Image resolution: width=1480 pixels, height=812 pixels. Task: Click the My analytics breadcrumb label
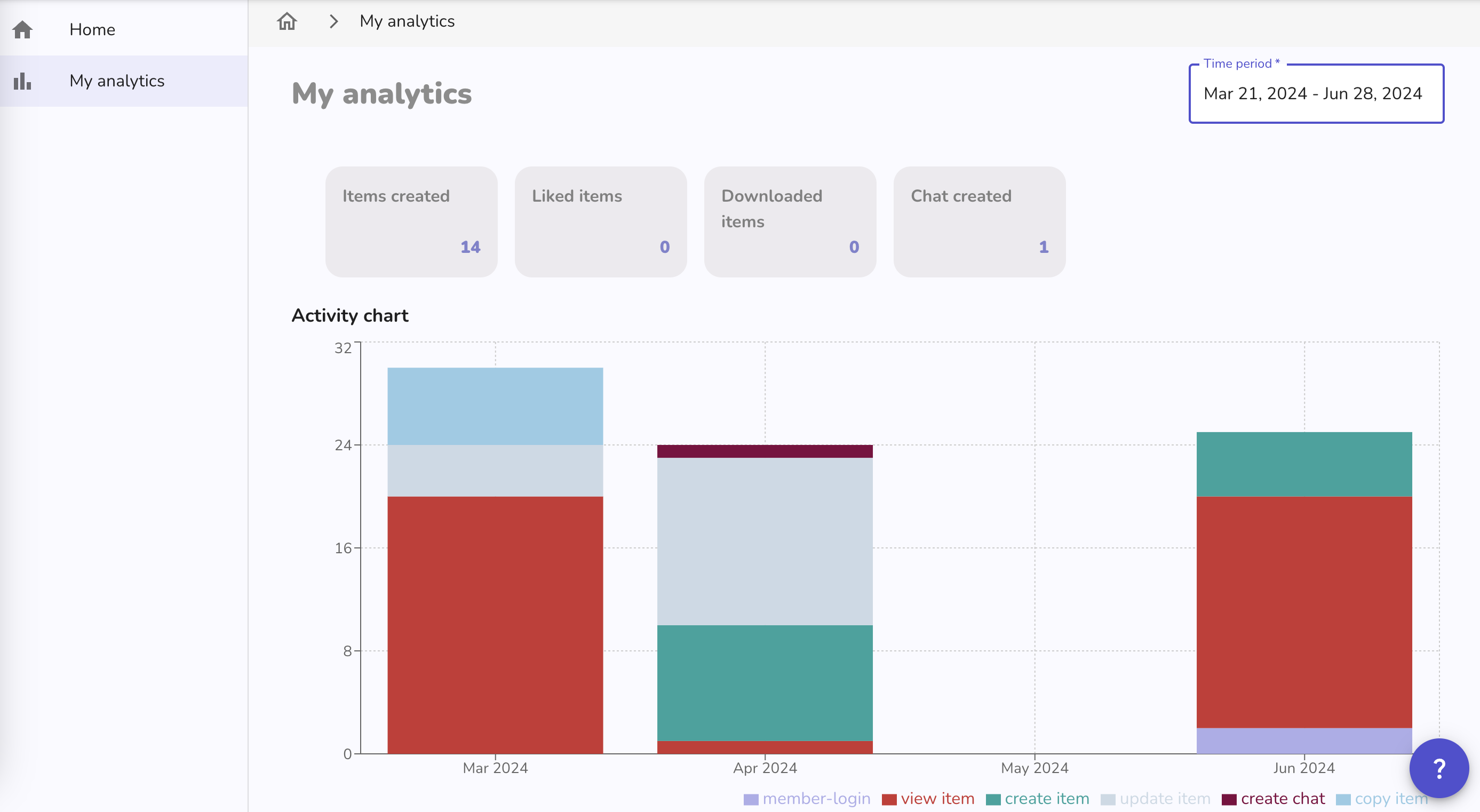[x=407, y=21]
